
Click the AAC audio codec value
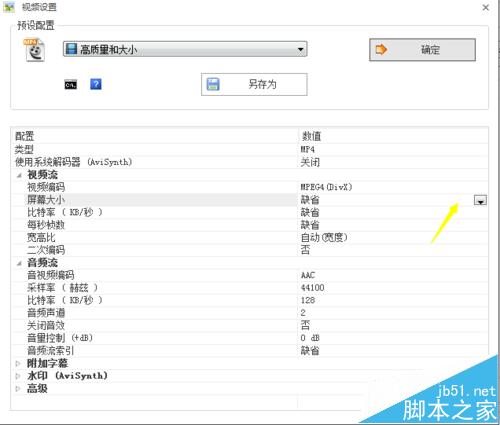(x=308, y=275)
